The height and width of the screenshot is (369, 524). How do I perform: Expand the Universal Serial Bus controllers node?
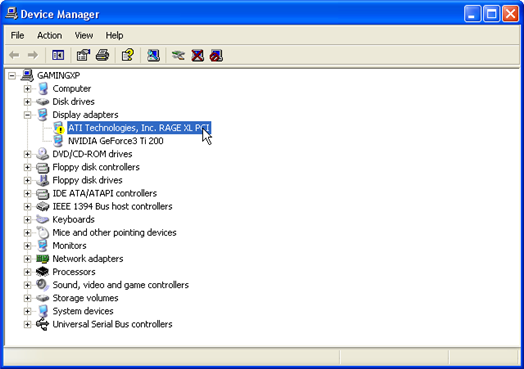[x=27, y=324]
